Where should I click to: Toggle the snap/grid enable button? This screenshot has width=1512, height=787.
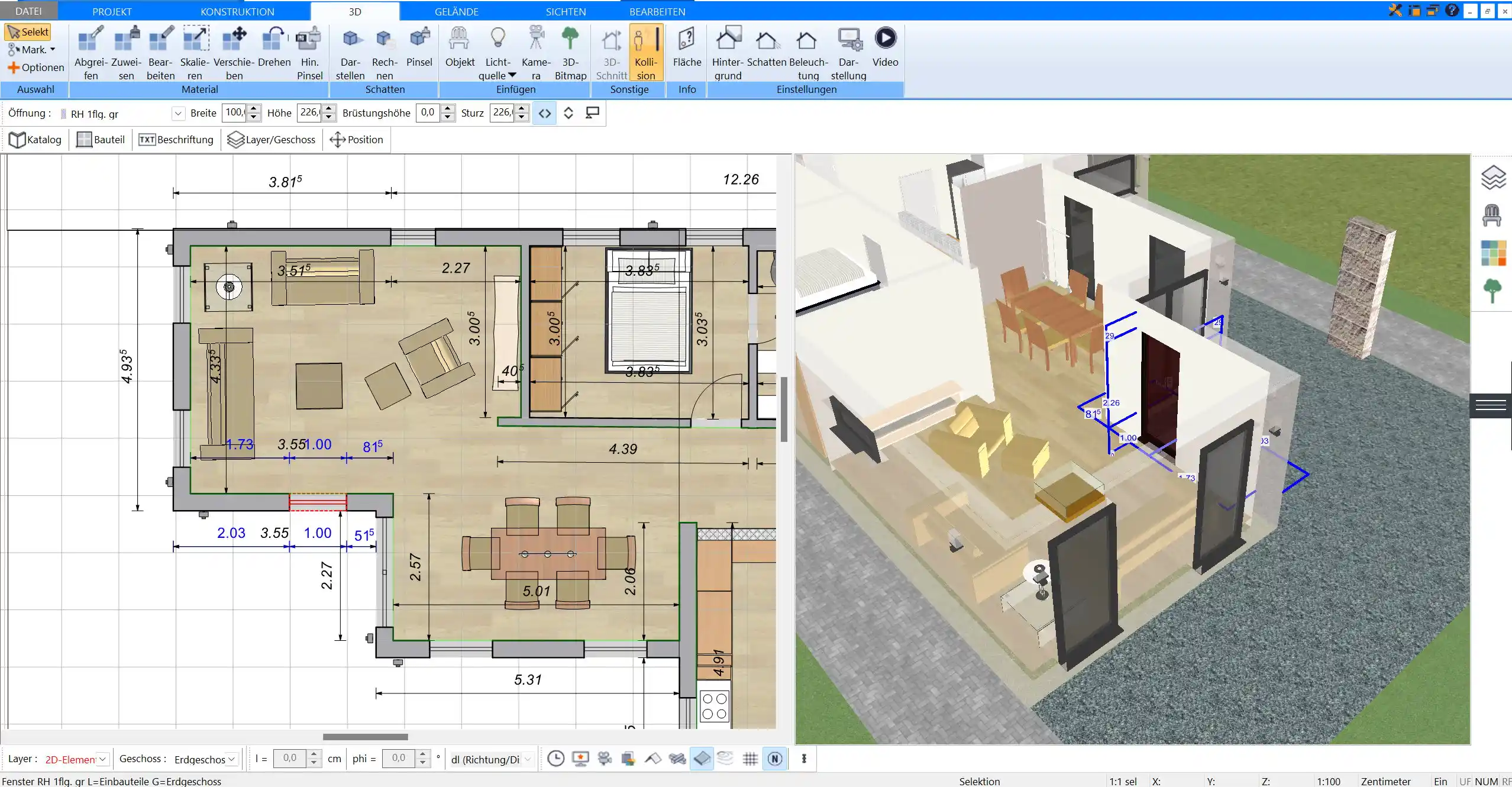pos(751,759)
